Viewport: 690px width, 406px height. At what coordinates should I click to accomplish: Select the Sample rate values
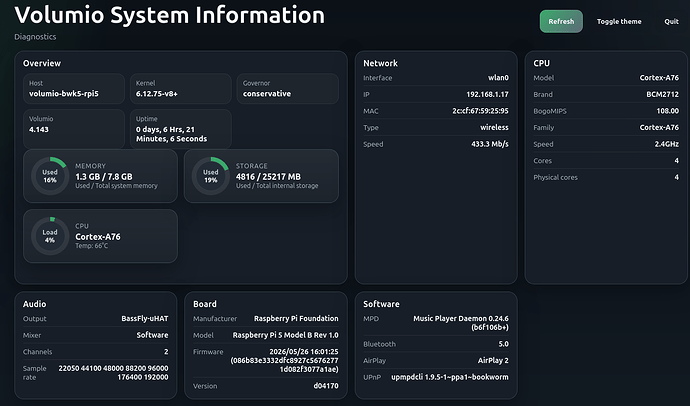(113, 373)
